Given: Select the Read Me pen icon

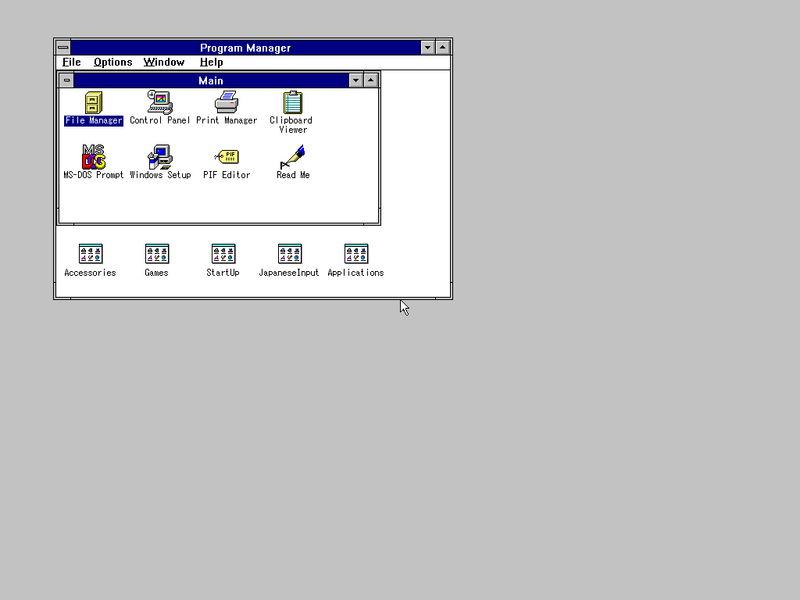Looking at the screenshot, I should point(293,157).
